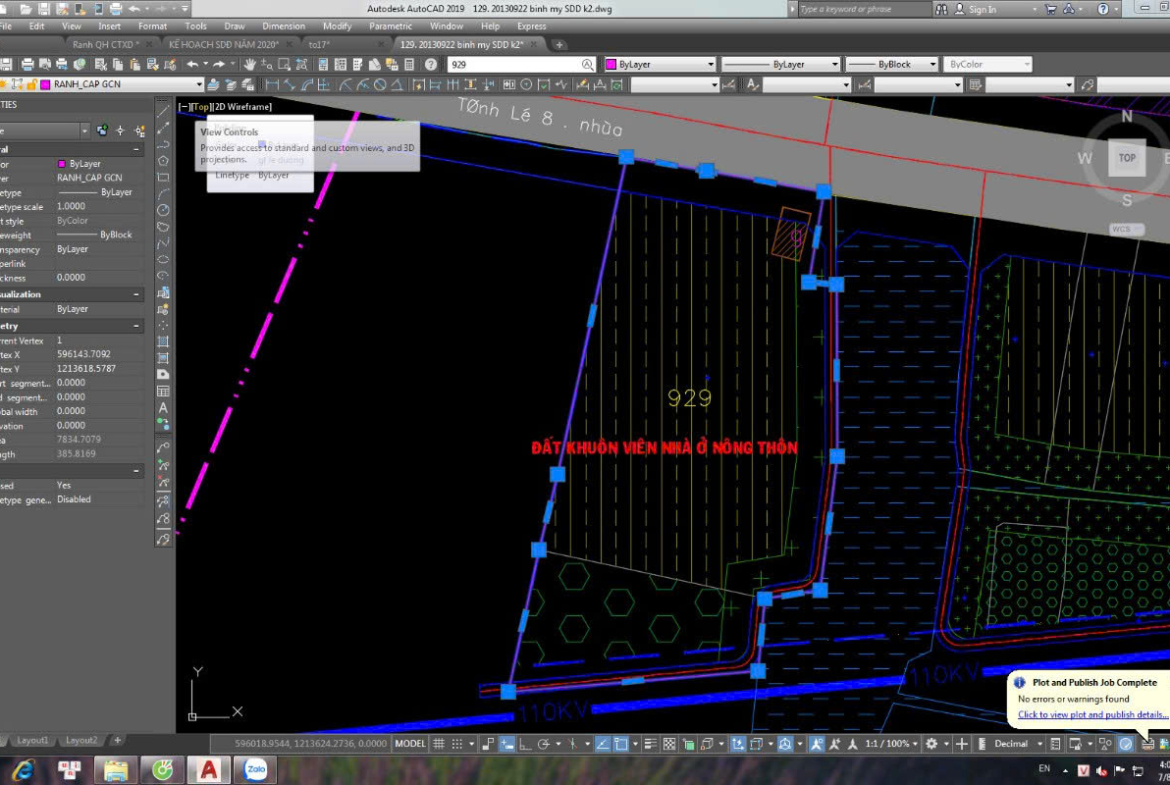
Task: Click the search field containing 929
Action: [x=515, y=64]
